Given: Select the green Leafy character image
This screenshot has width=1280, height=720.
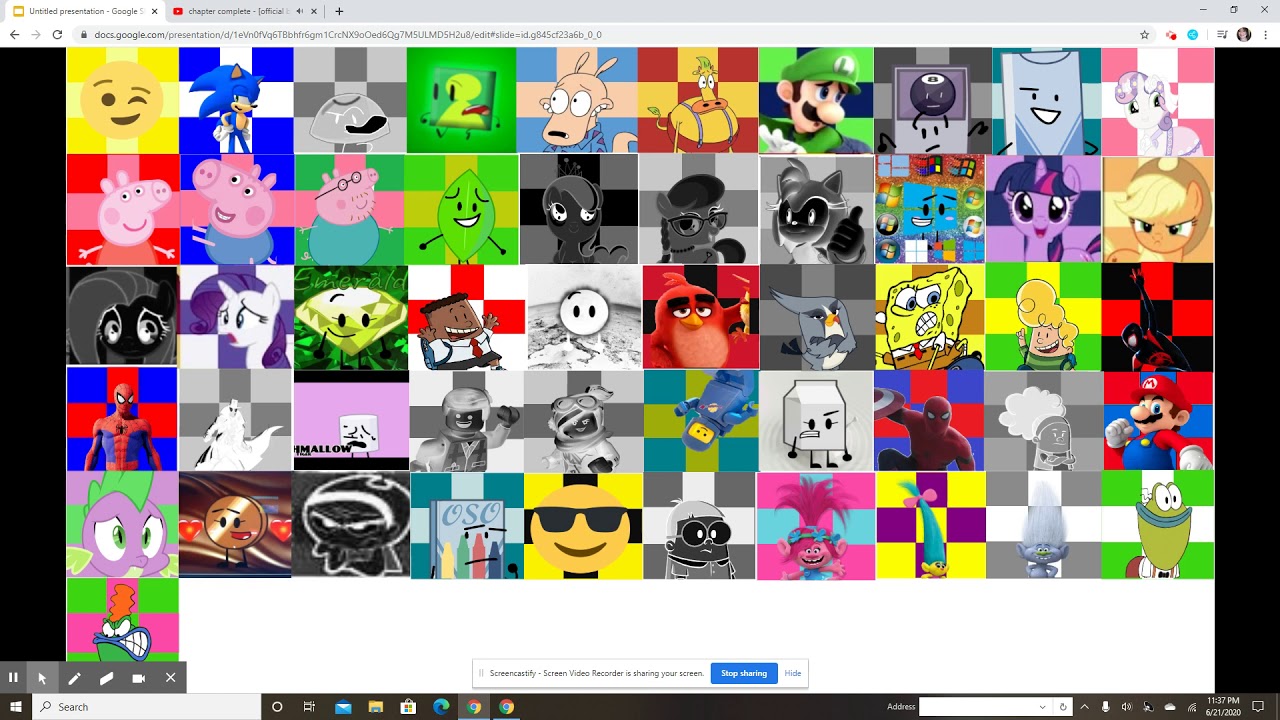Looking at the screenshot, I should pyautogui.click(x=461, y=209).
